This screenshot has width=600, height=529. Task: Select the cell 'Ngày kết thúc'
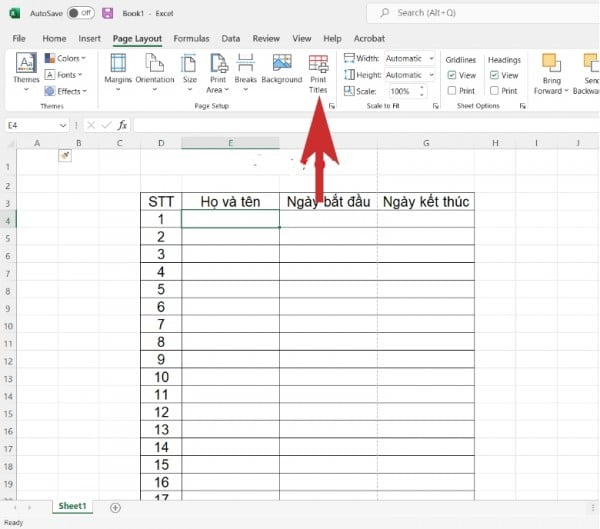click(426, 201)
